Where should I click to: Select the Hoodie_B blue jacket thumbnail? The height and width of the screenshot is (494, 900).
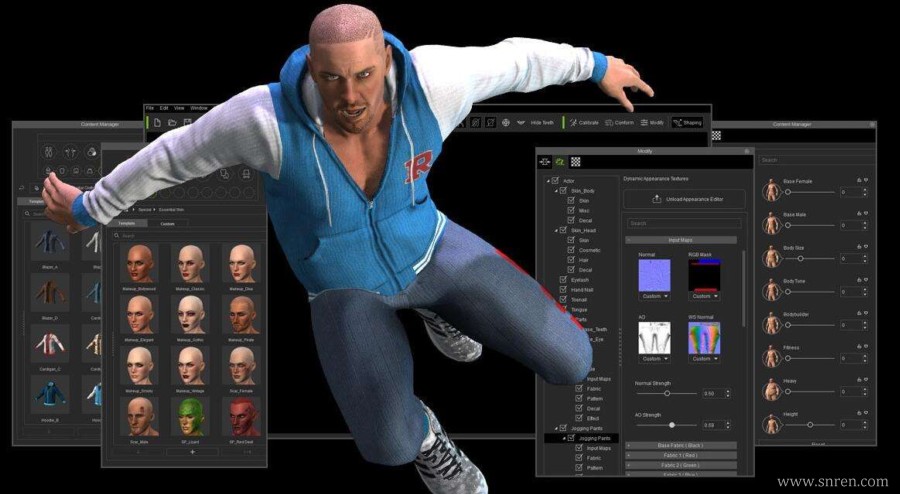pos(49,394)
